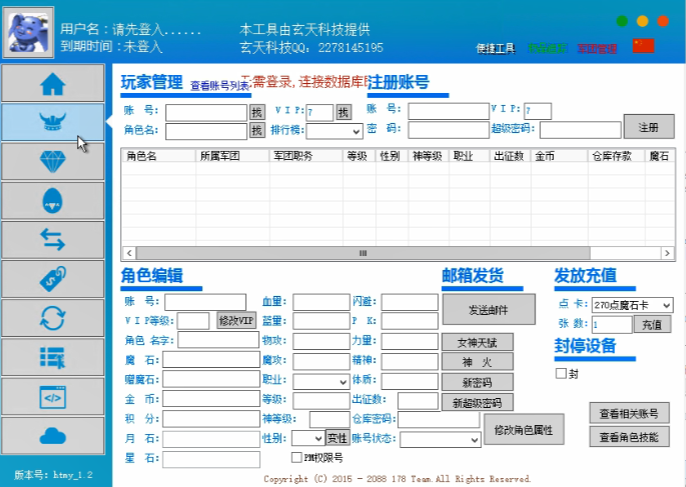
Task: Focus 角色名 search field
Action: (x=206, y=131)
